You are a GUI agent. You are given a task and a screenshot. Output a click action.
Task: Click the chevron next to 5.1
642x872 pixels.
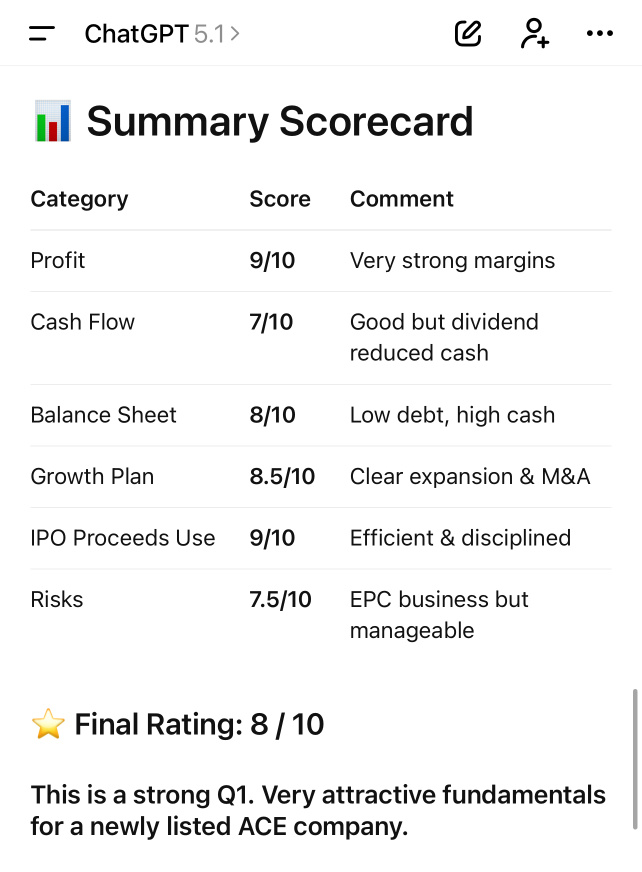[235, 34]
